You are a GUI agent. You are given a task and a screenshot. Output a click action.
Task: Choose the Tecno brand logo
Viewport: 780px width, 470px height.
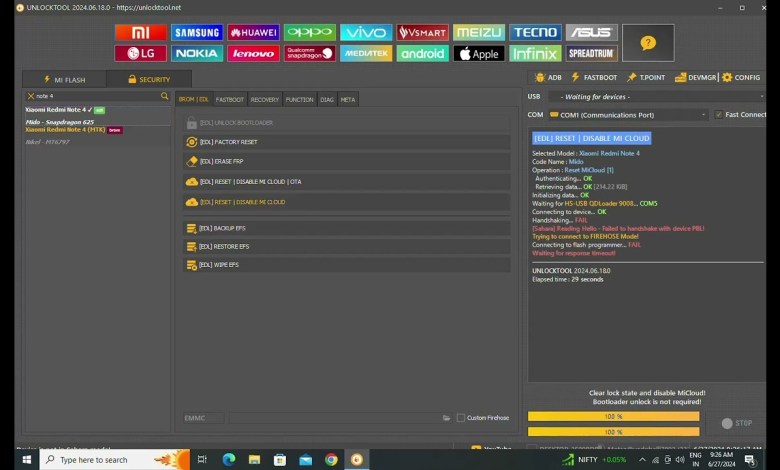(535, 32)
